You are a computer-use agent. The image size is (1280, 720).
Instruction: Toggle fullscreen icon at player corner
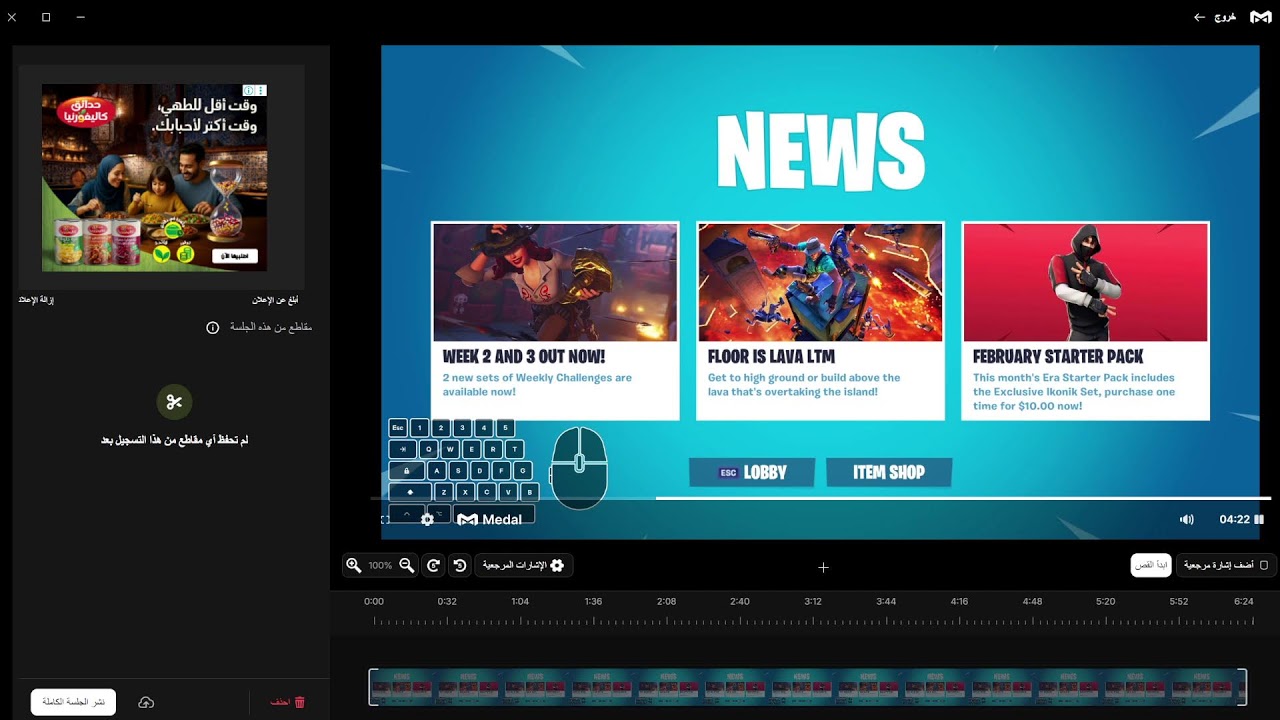(385, 519)
